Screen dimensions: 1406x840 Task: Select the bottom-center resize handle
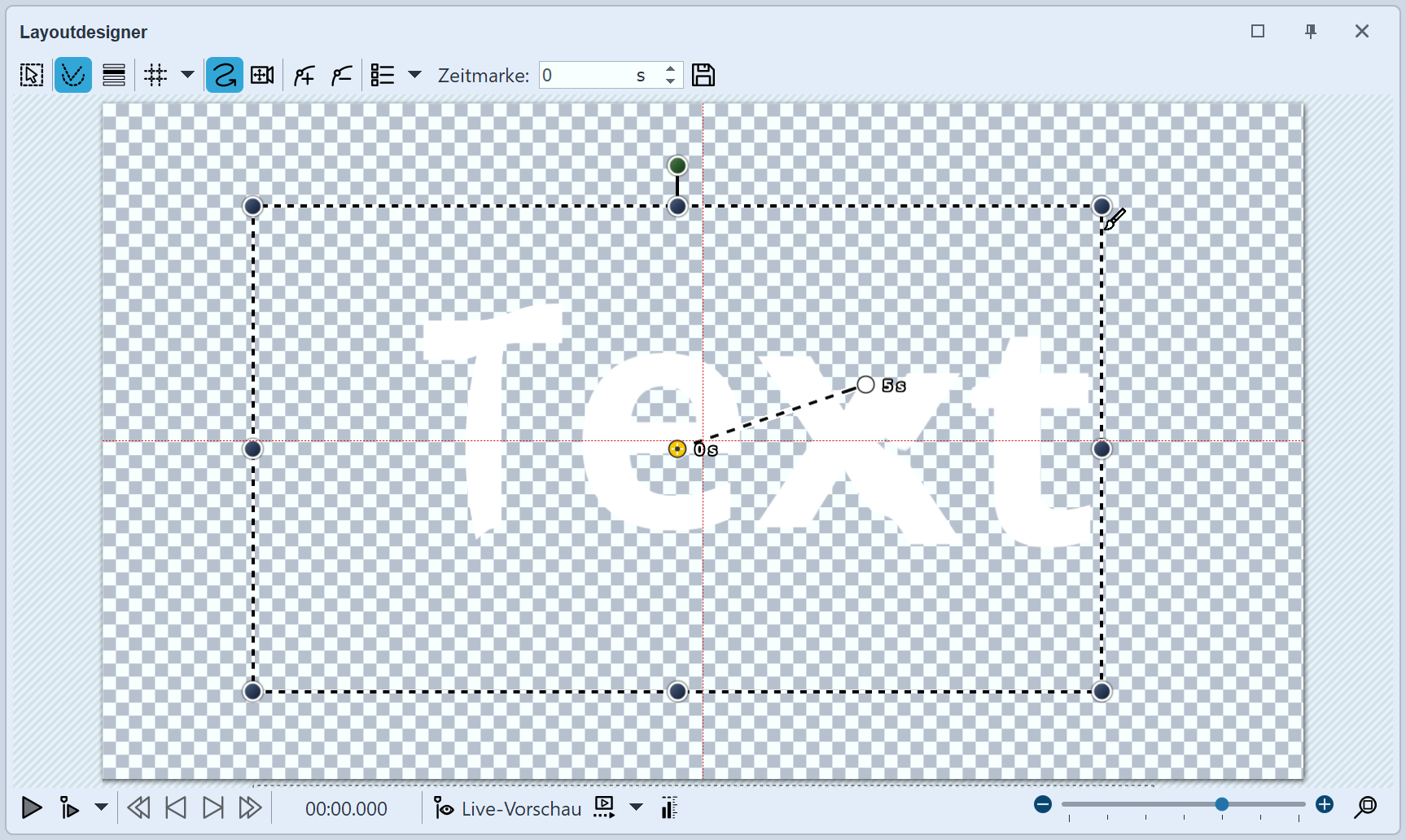coord(677,692)
